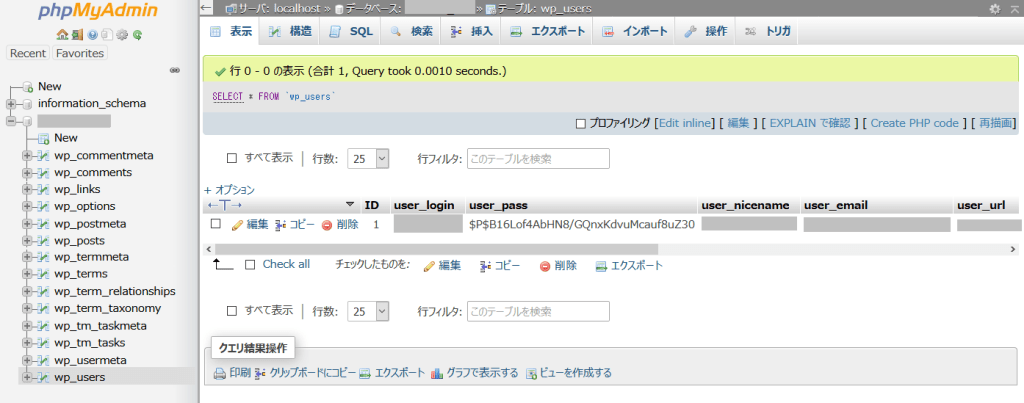
Task: Click scrollbar right arrow under the table
Action: tap(1013, 249)
